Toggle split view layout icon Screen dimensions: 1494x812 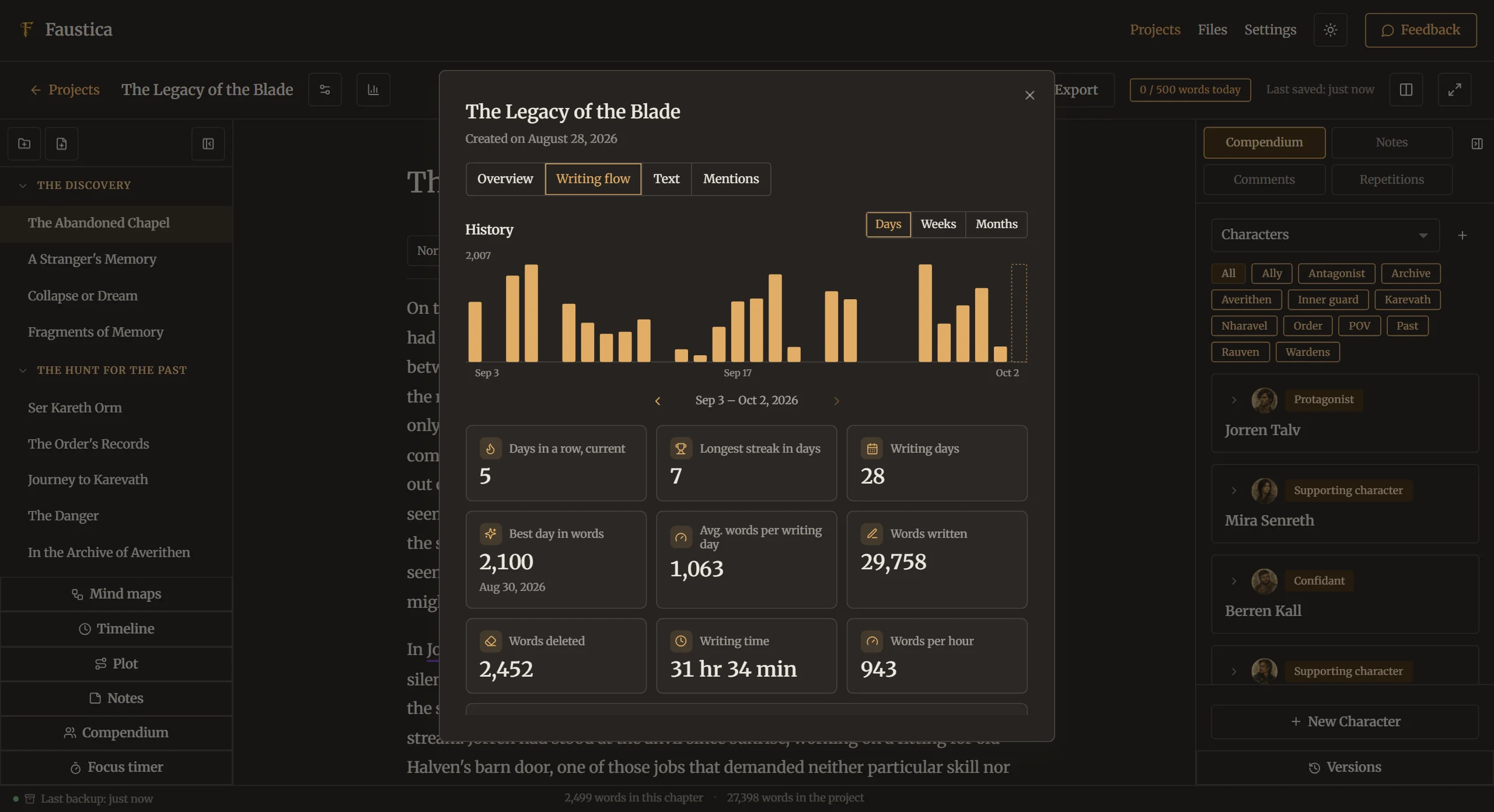coord(1406,89)
